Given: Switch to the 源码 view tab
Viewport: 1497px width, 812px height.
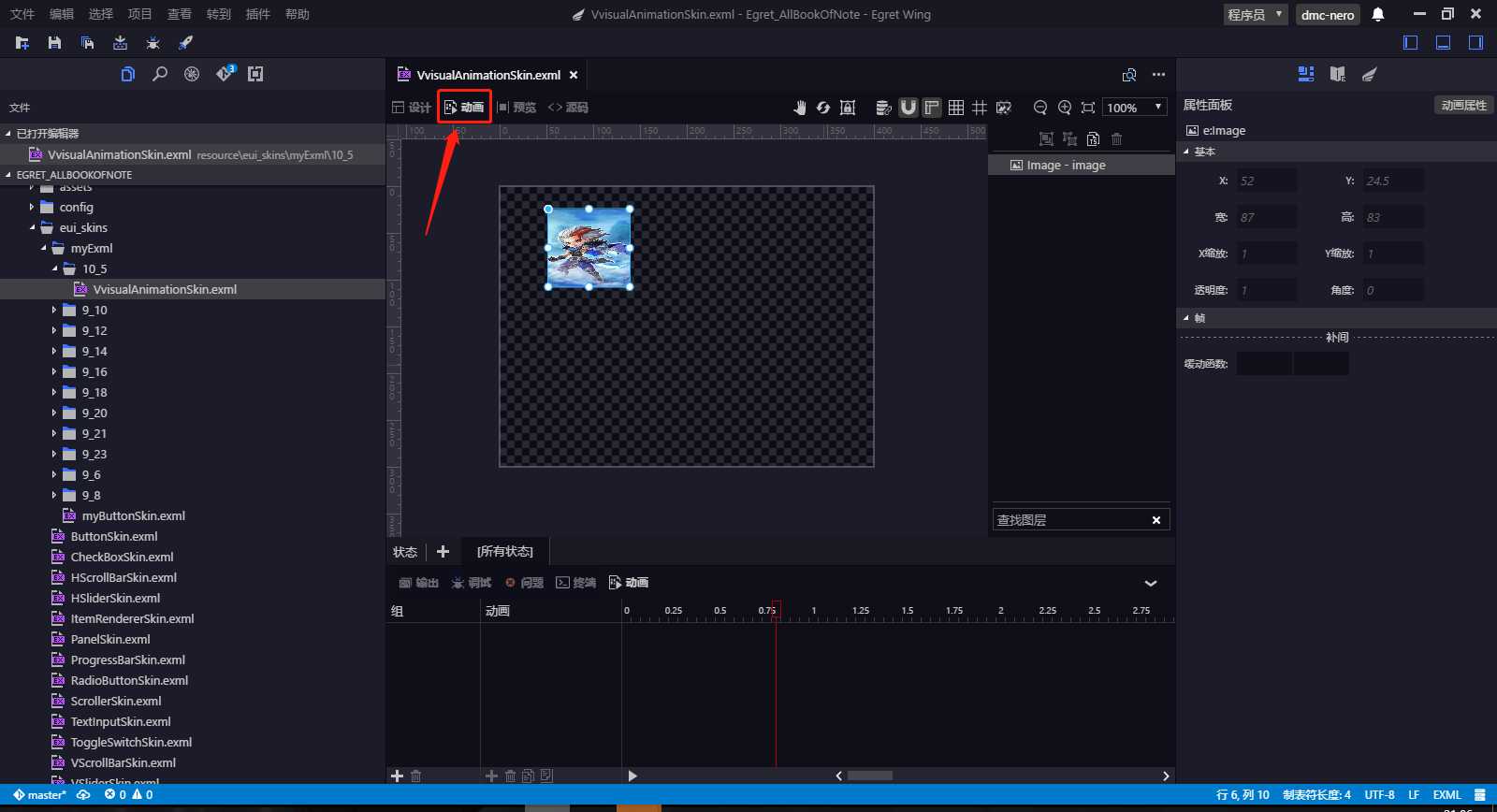Looking at the screenshot, I should tap(568, 108).
